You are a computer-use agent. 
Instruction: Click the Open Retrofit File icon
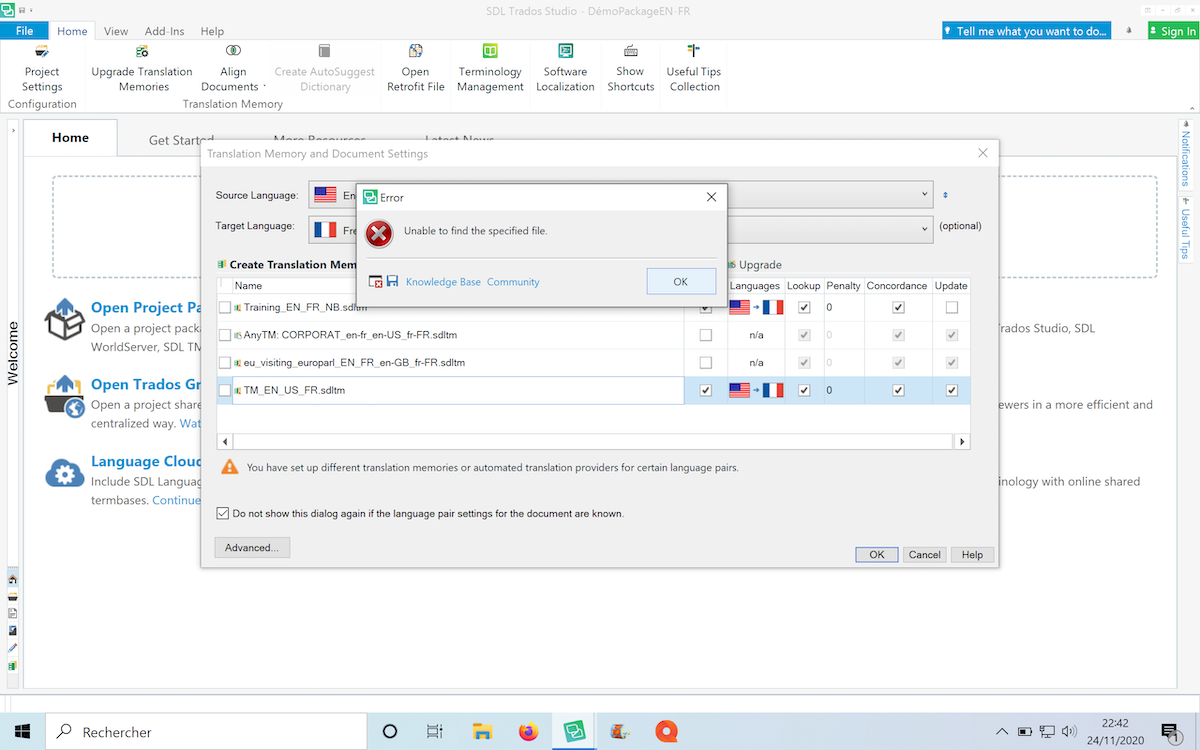click(415, 51)
